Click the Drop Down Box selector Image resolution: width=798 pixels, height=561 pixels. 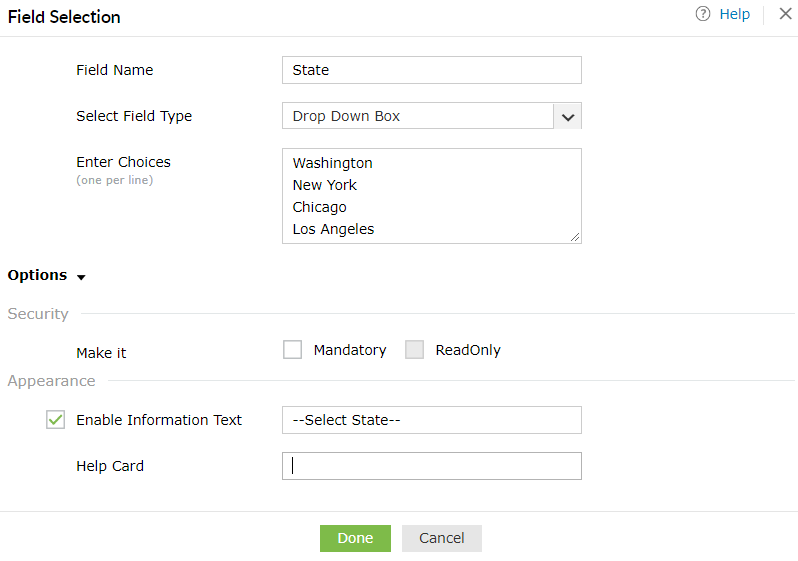pyautogui.click(x=418, y=116)
